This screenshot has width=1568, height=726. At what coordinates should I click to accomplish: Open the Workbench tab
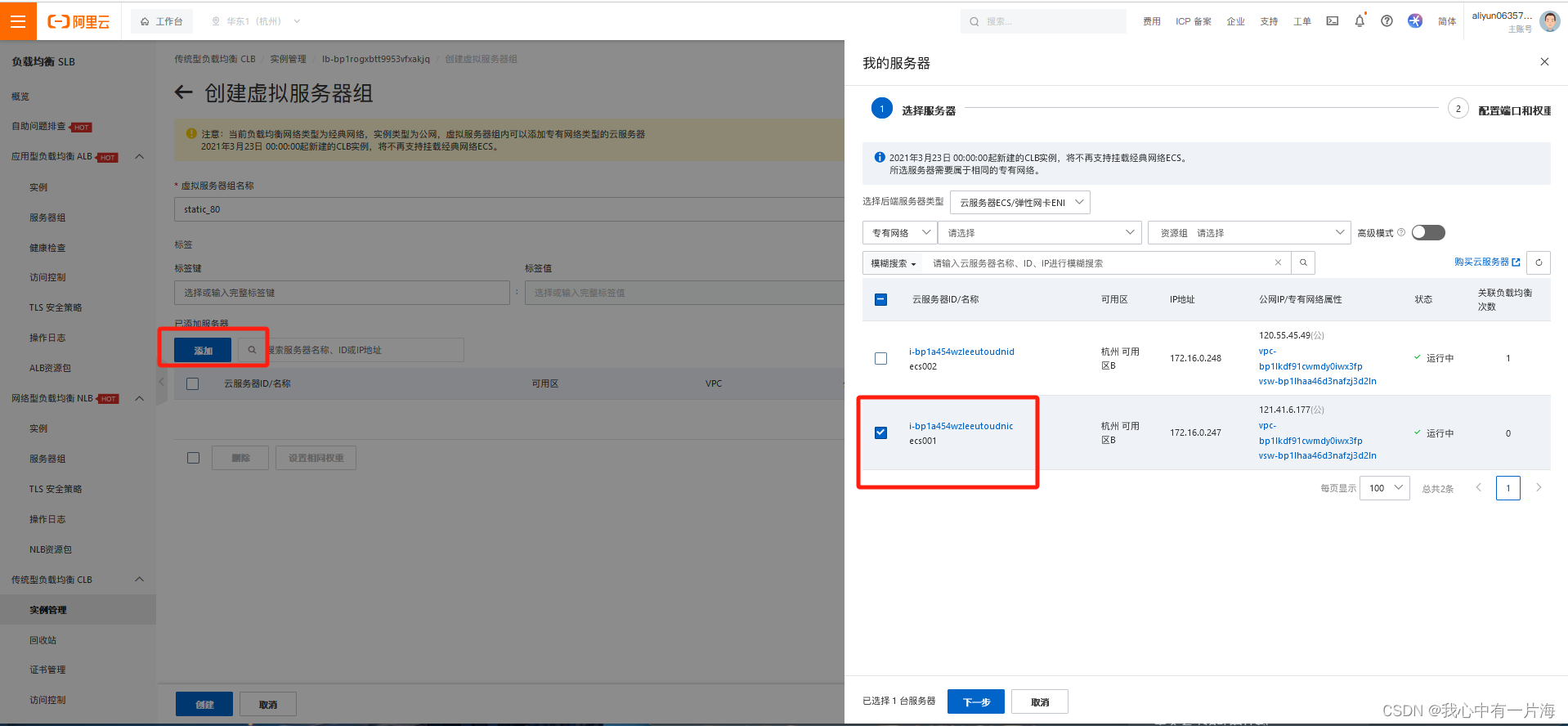(x=162, y=22)
